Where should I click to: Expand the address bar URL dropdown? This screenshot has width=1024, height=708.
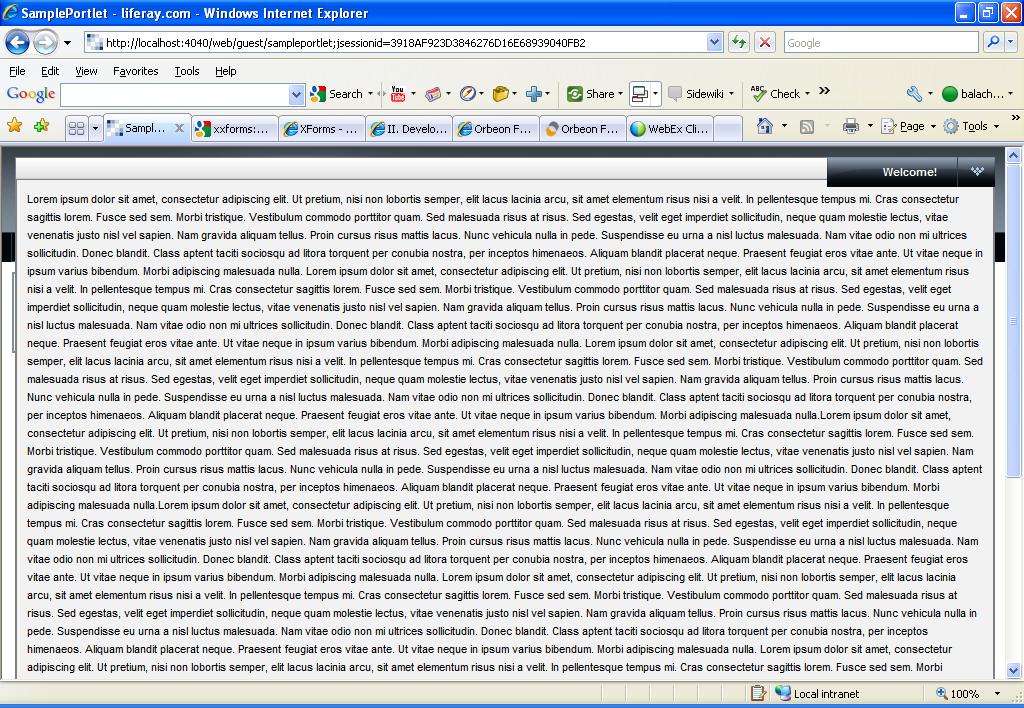click(714, 42)
